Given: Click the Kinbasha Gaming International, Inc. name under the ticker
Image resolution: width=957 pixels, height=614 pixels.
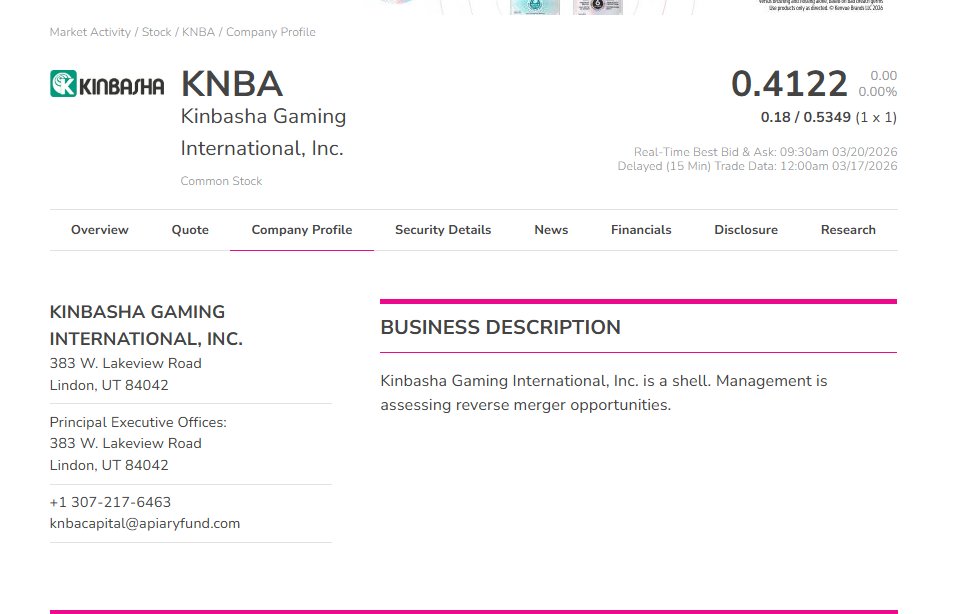Looking at the screenshot, I should click(x=263, y=132).
